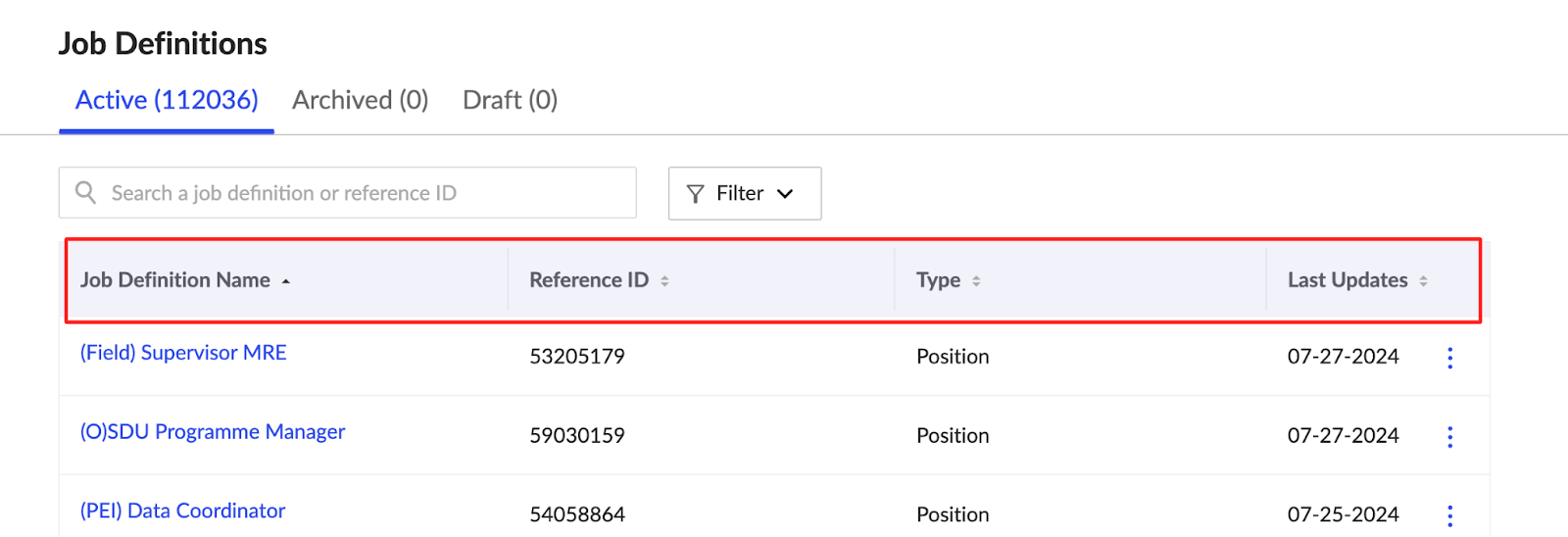Select reference ID 54058864
Screen dimensions: 1568x537
[x=577, y=514]
